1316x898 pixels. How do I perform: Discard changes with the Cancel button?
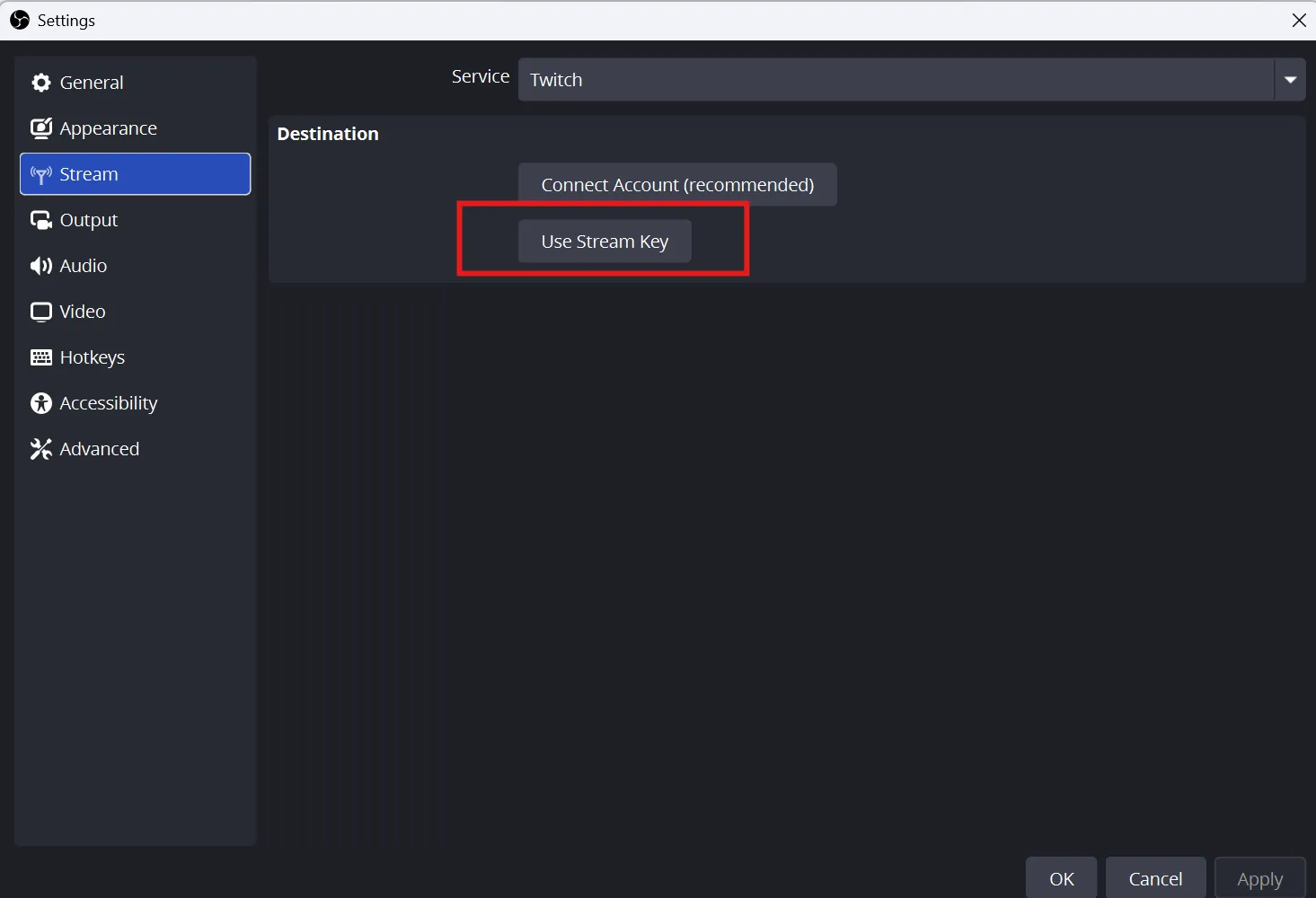pos(1155,878)
